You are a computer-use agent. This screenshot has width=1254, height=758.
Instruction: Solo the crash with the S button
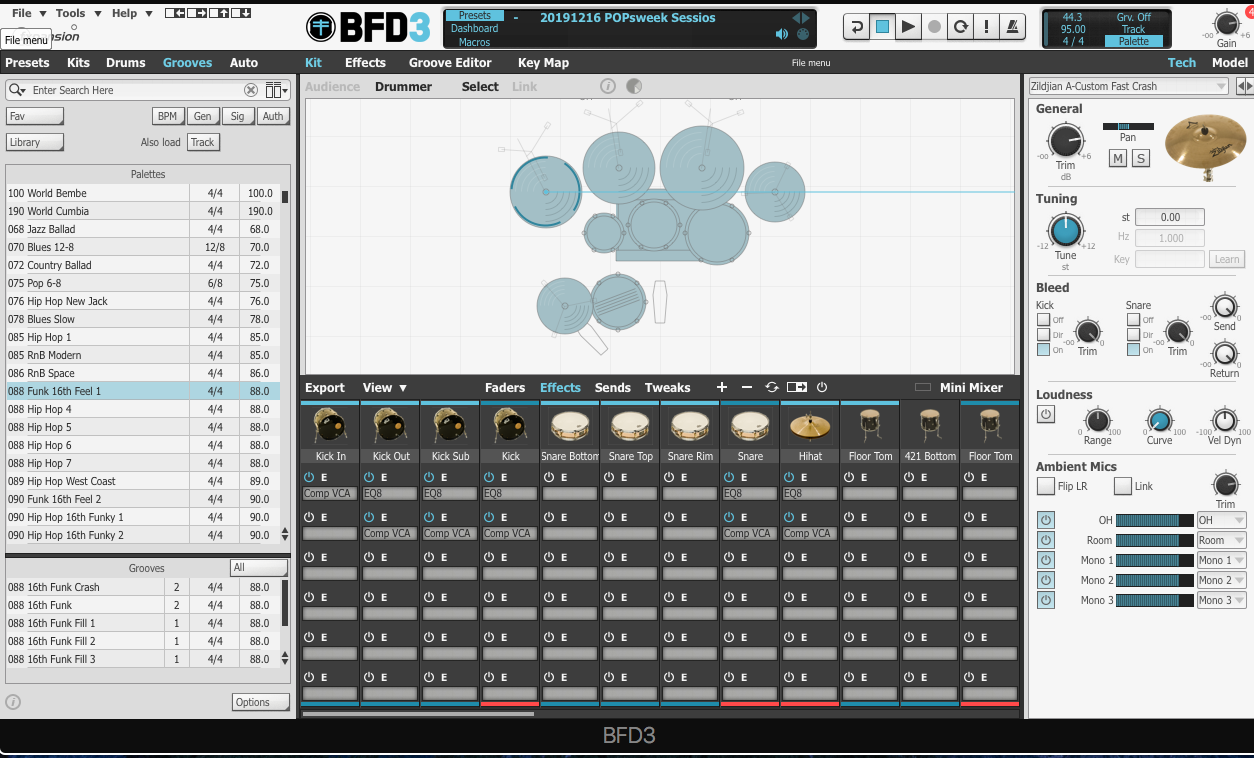pos(1140,159)
